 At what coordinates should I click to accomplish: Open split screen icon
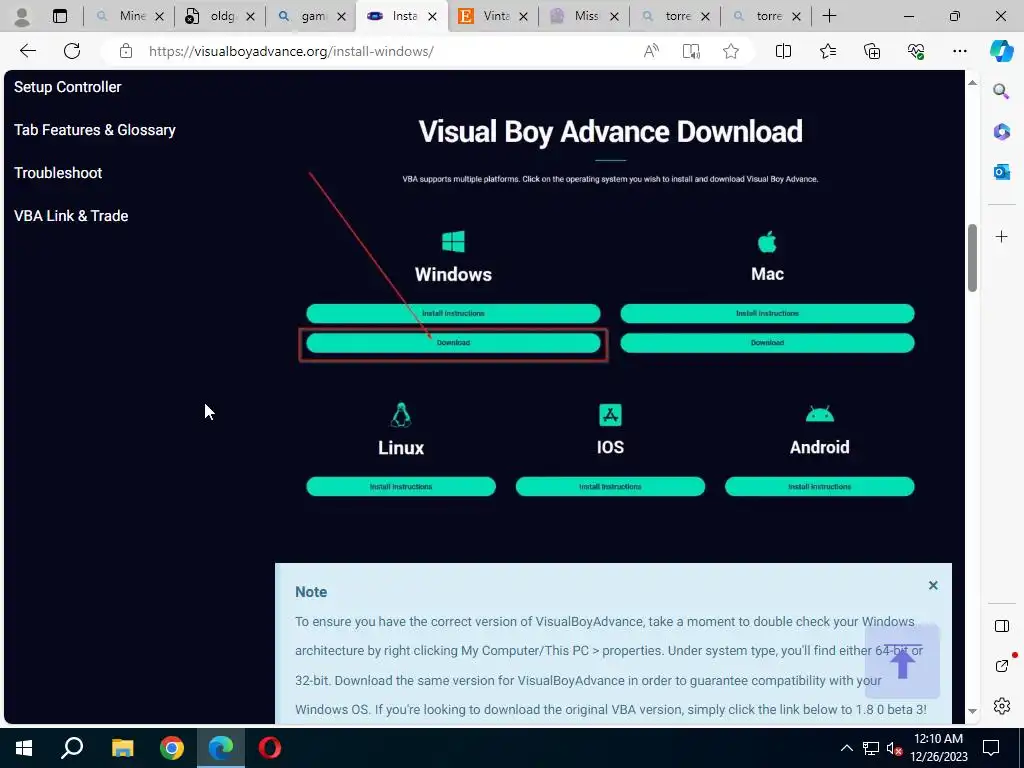[x=783, y=51]
